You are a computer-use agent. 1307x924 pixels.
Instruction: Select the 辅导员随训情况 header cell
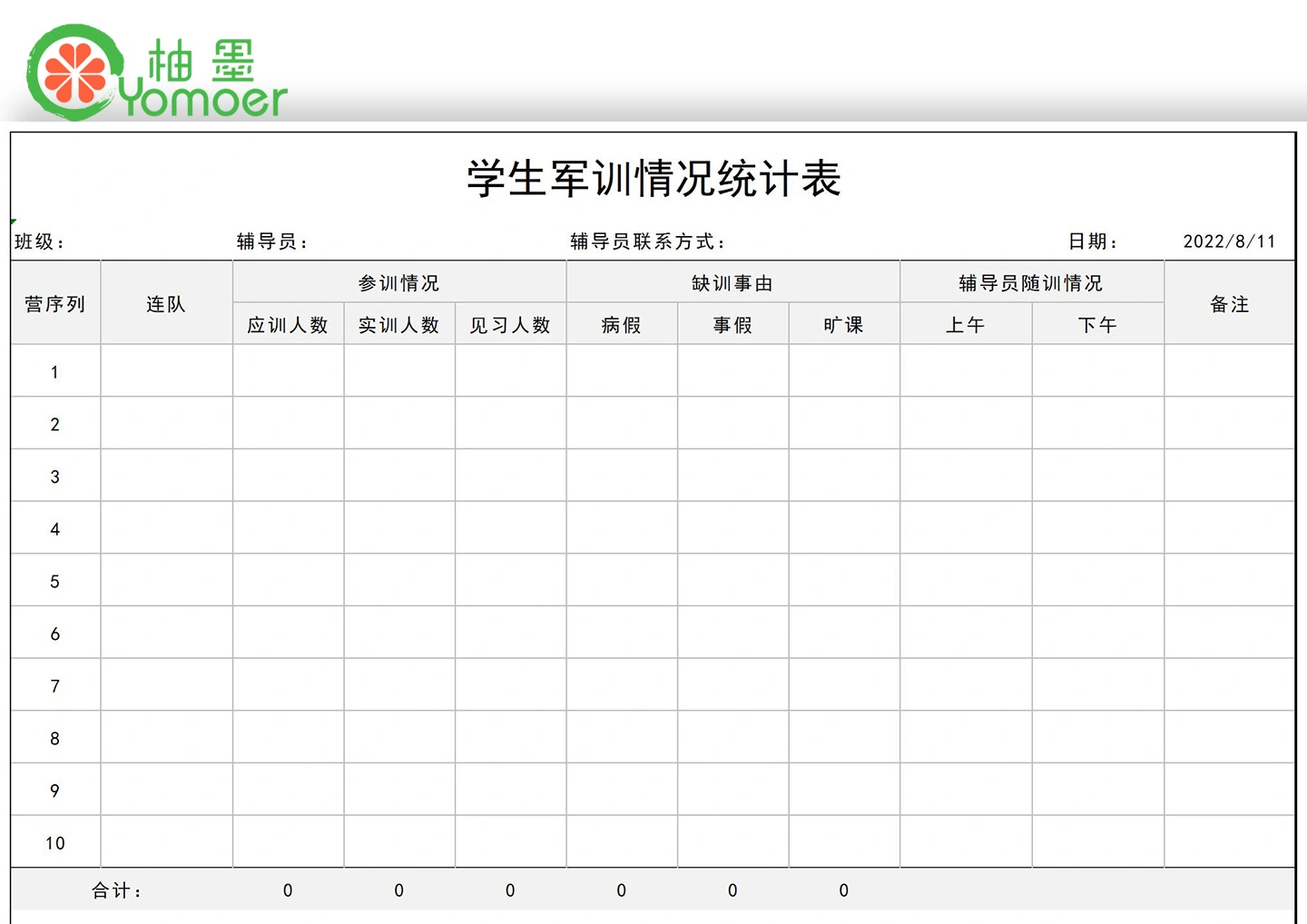(x=1031, y=283)
